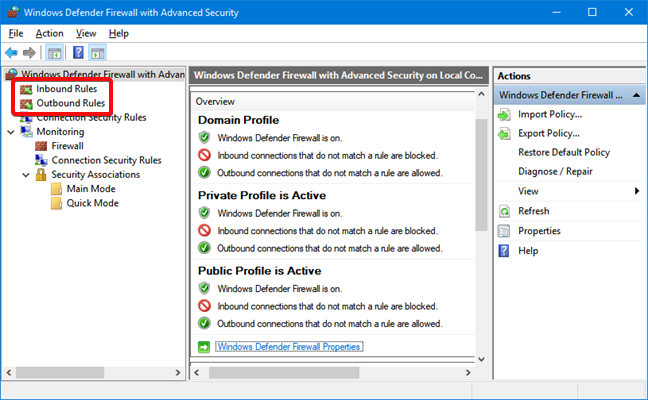Select Firewall under Monitoring
This screenshot has width=648, height=400.
[67, 146]
